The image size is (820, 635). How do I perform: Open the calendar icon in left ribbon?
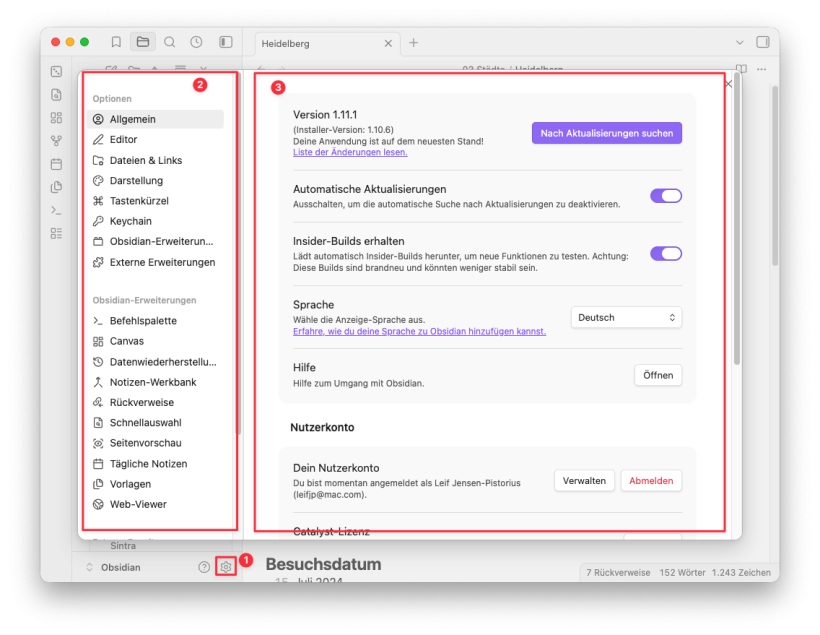pos(56,164)
